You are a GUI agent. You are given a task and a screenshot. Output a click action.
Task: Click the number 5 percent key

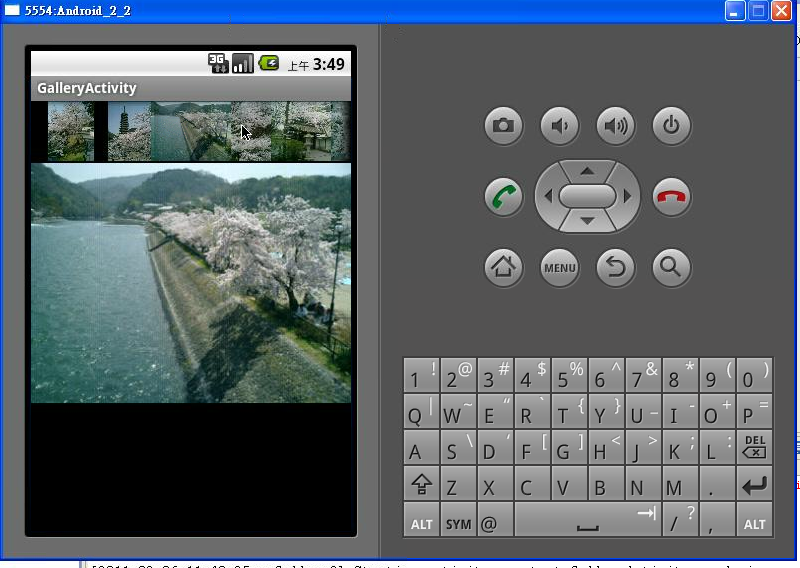point(569,375)
